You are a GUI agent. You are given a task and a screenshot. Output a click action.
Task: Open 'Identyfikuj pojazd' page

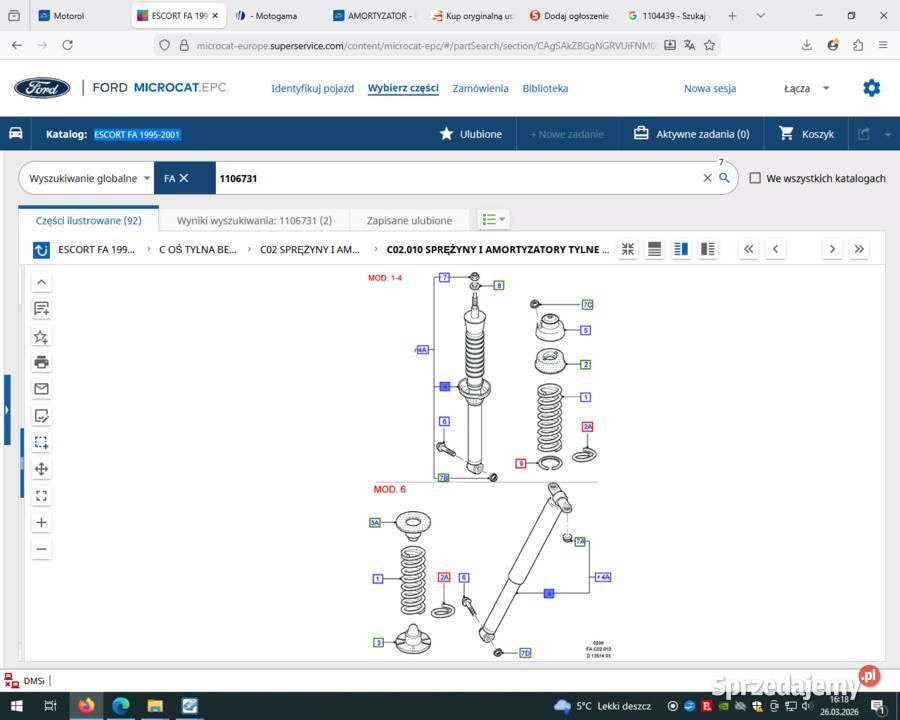[312, 88]
